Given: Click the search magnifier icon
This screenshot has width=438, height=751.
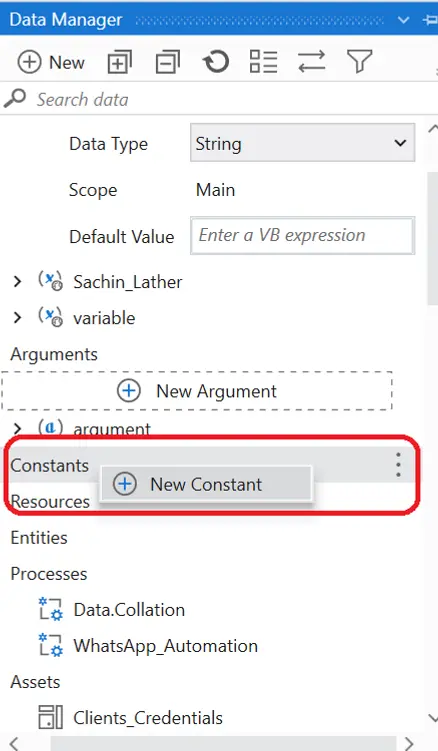Looking at the screenshot, I should click(x=15, y=99).
